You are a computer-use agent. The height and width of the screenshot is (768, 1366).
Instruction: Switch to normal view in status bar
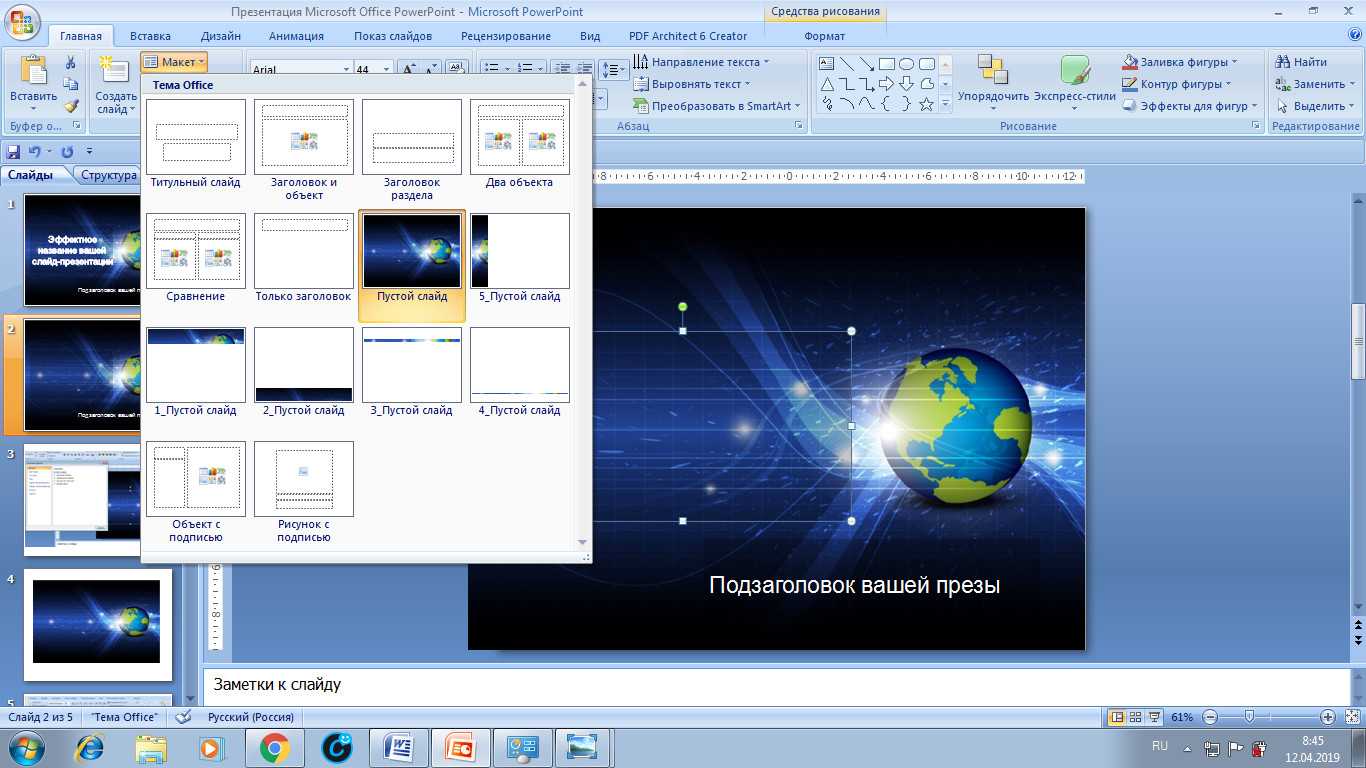point(1117,717)
